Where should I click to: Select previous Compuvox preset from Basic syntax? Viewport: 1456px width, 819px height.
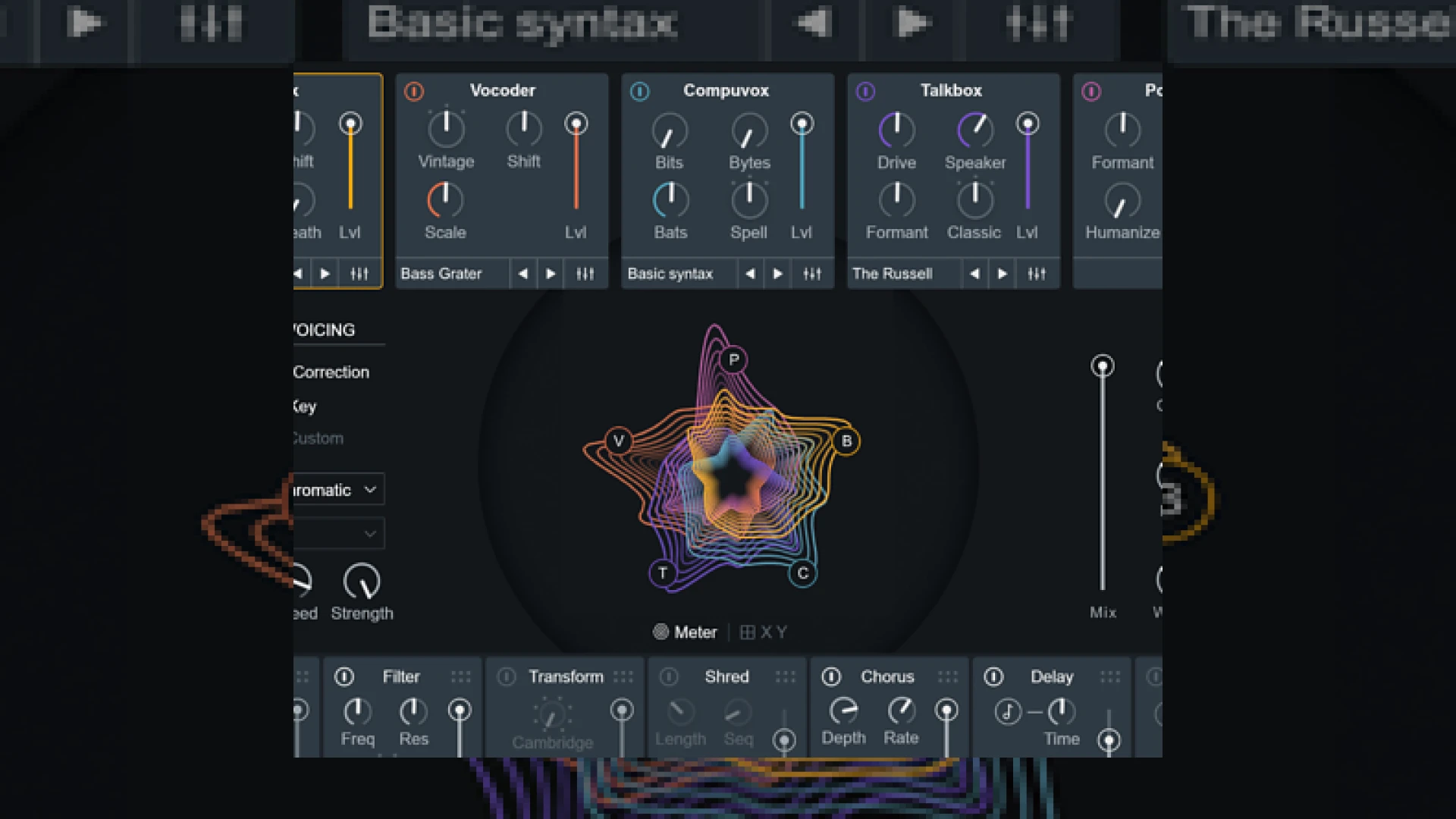pyautogui.click(x=750, y=274)
